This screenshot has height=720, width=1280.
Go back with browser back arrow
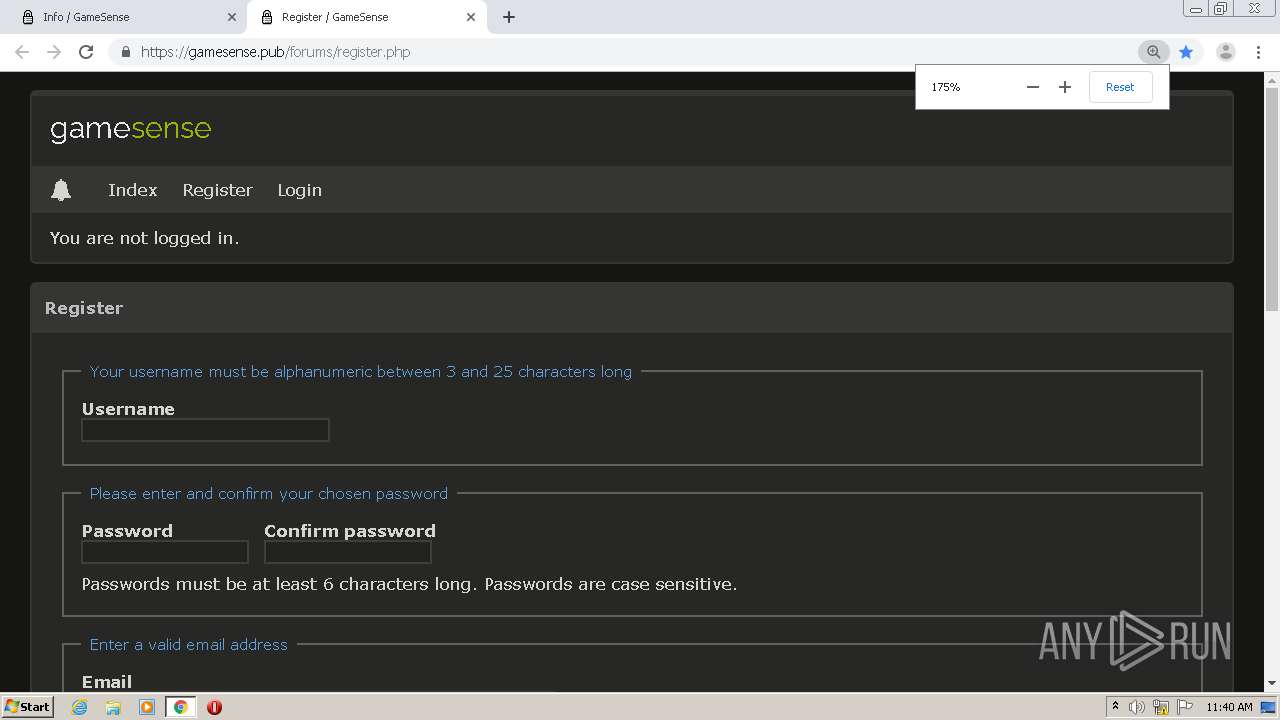click(22, 52)
